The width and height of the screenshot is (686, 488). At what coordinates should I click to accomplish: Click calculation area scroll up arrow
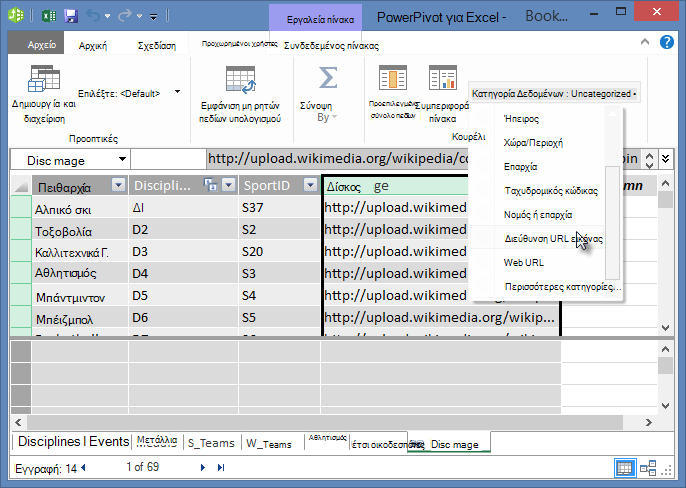[665, 349]
